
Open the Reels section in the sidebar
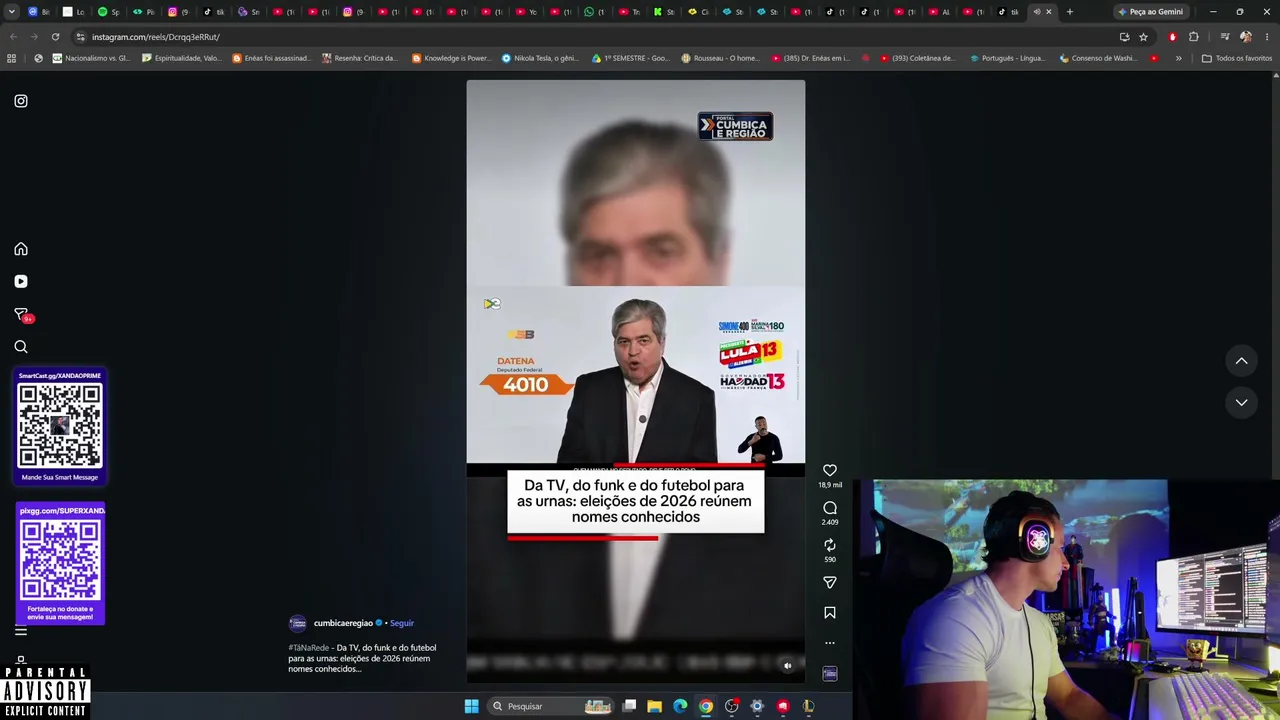[x=21, y=282]
